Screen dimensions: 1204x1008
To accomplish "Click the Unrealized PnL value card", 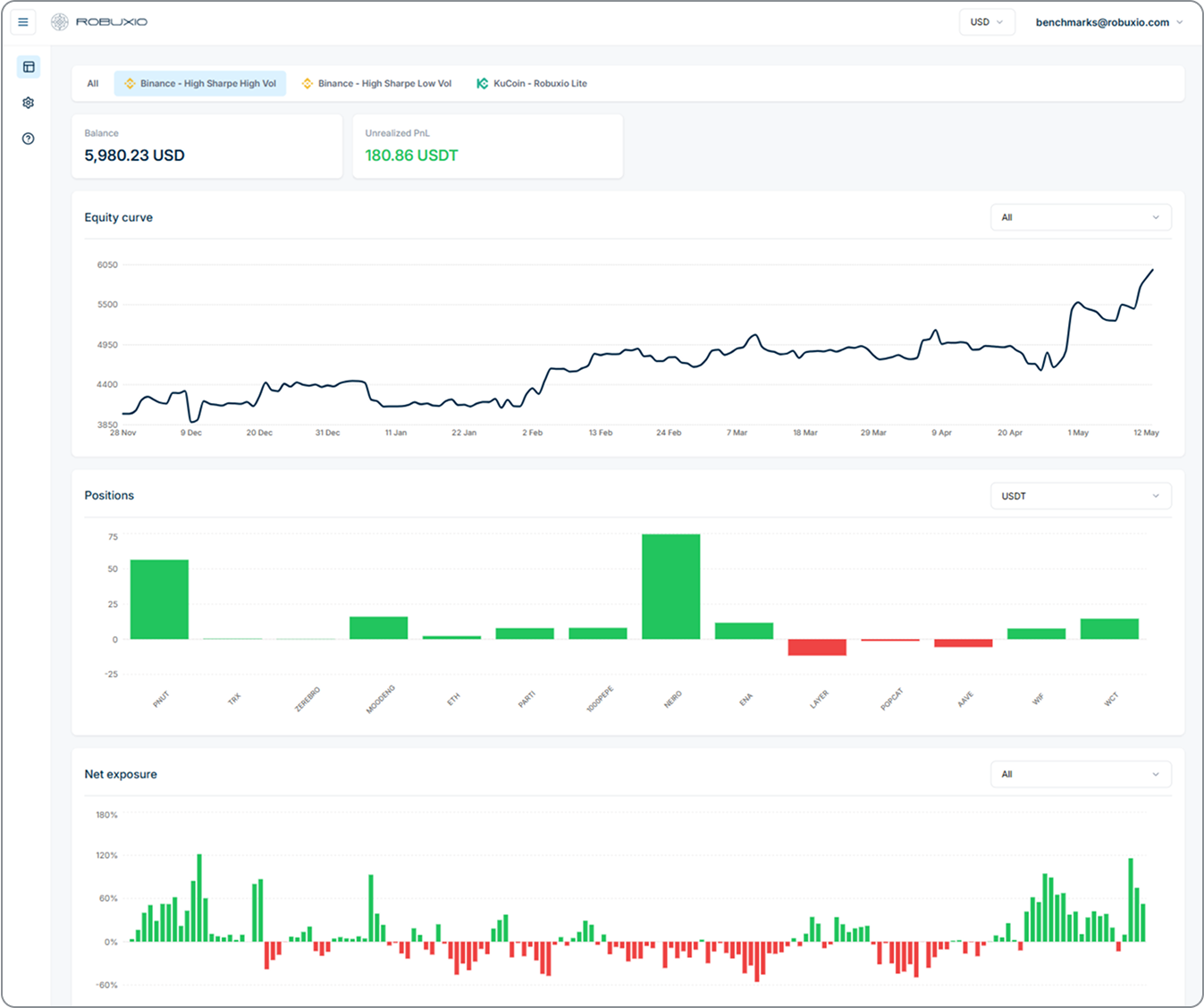I will click(487, 146).
